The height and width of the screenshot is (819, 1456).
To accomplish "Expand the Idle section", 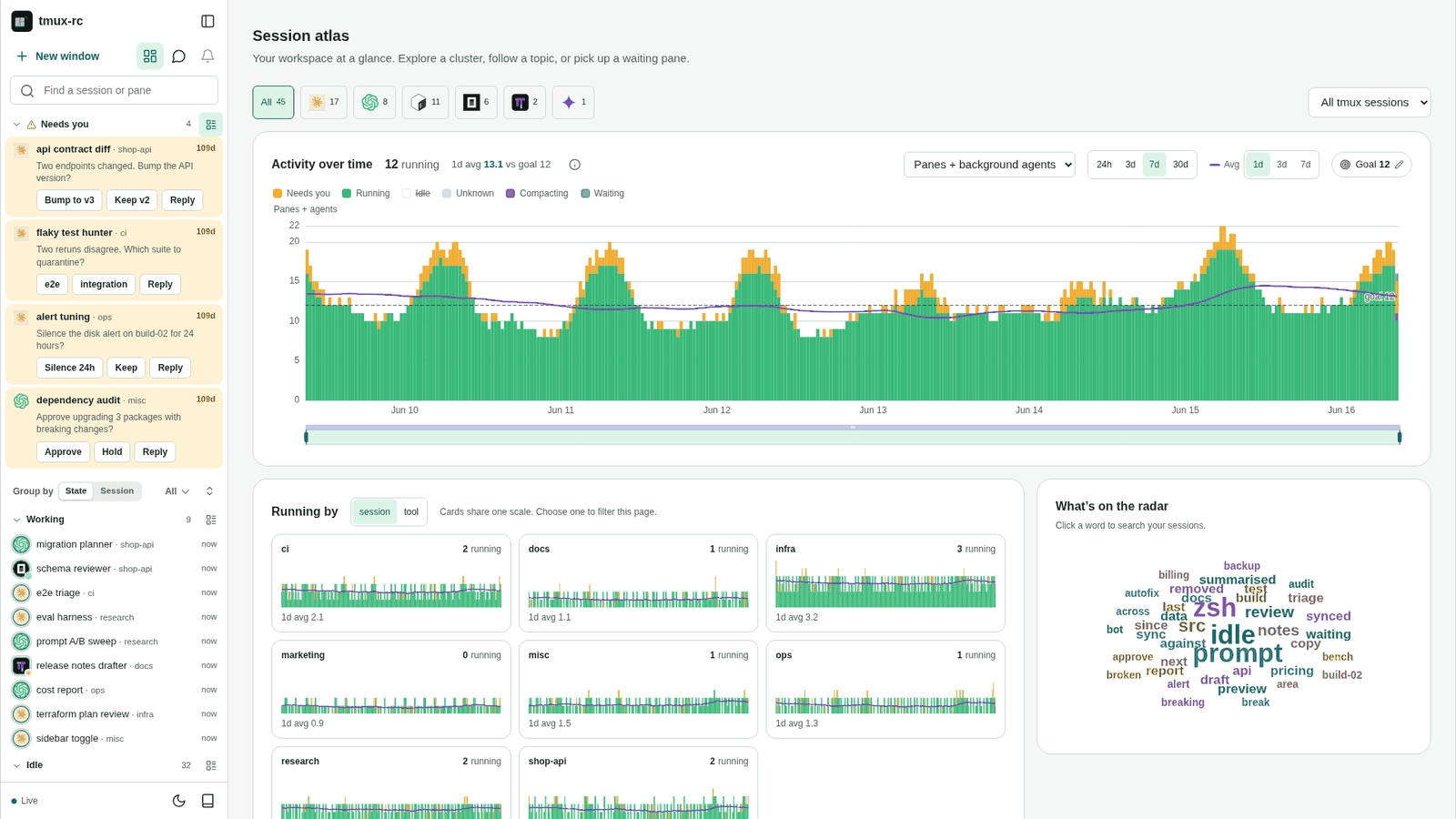I will [16, 765].
